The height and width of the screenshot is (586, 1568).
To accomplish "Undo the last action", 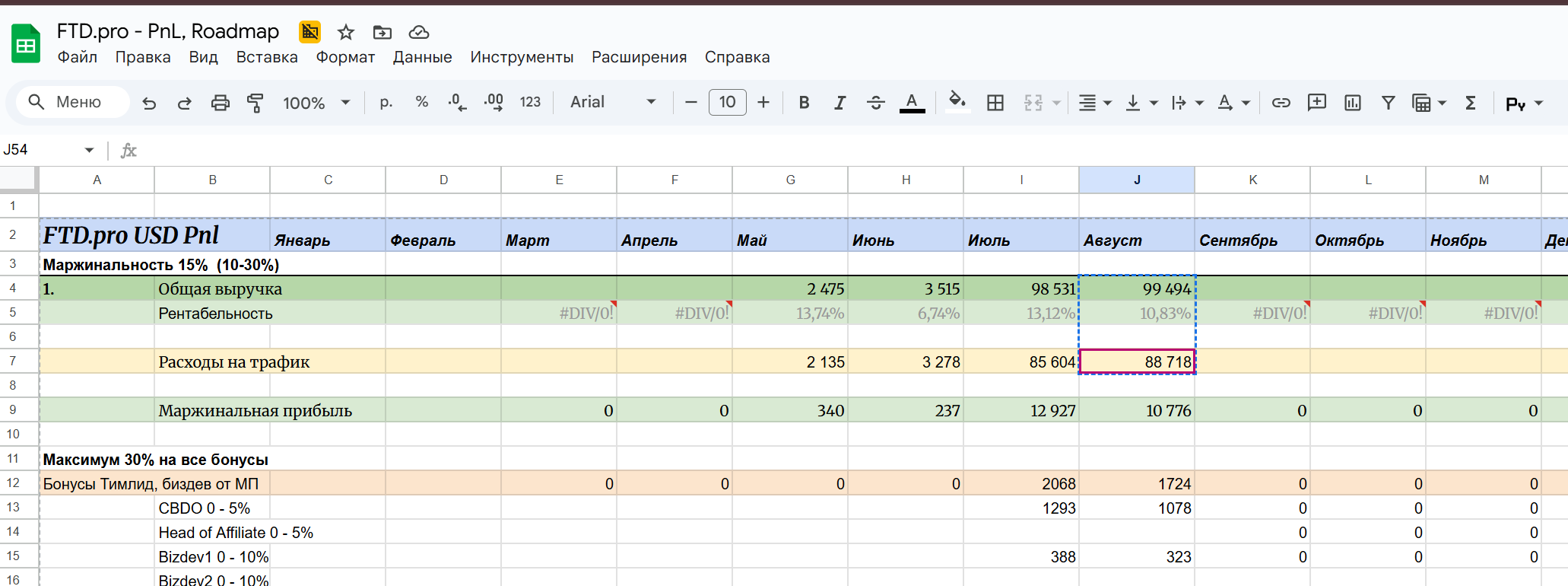I will 149,103.
